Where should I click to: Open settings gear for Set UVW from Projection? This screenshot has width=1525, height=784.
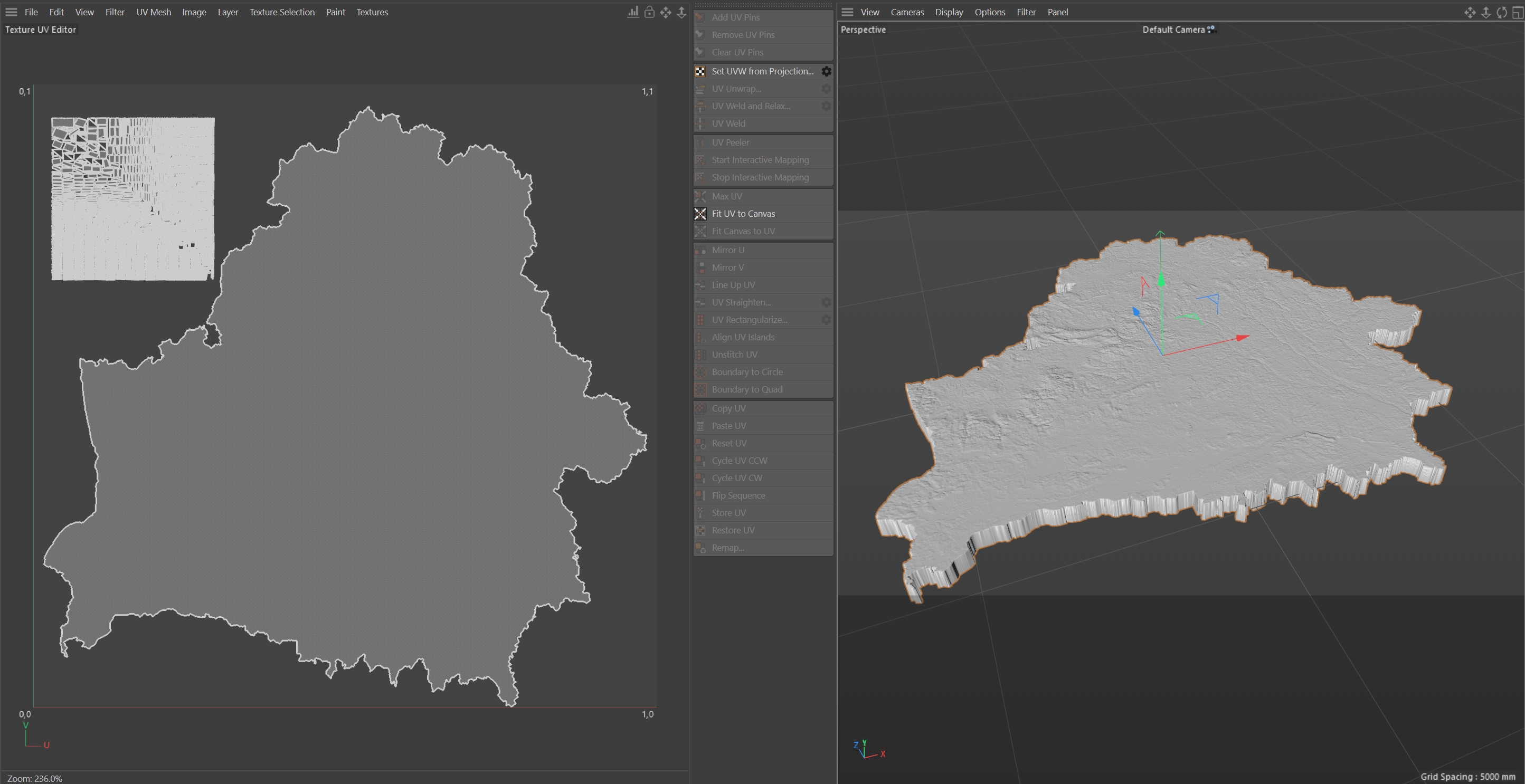click(826, 71)
